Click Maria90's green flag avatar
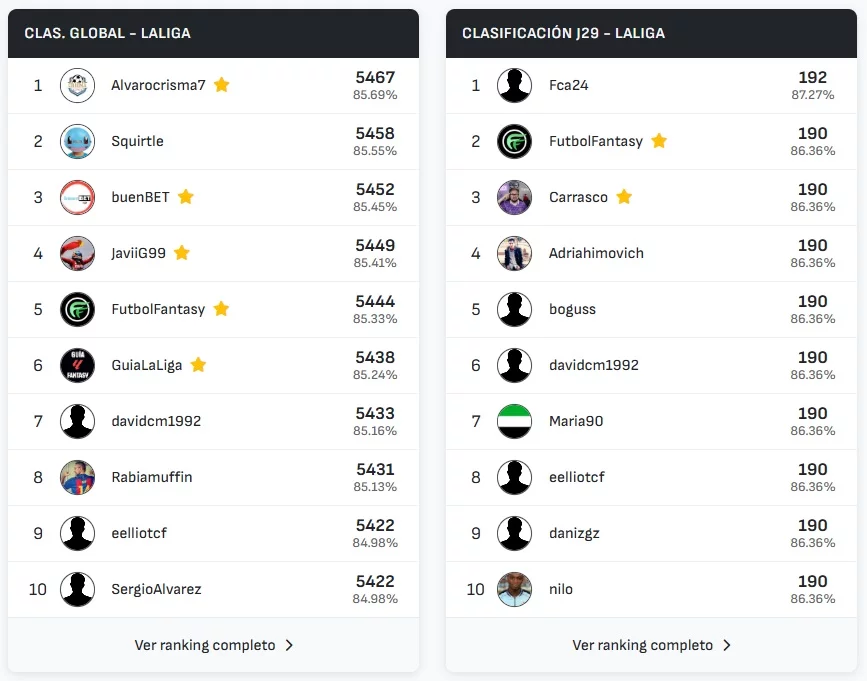This screenshot has height=681, width=867. coord(515,421)
